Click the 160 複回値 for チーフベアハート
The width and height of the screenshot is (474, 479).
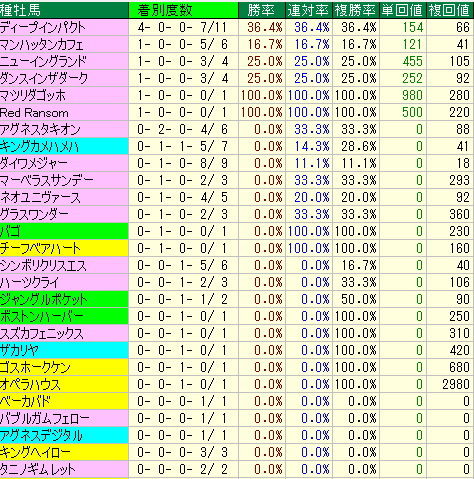[460, 248]
